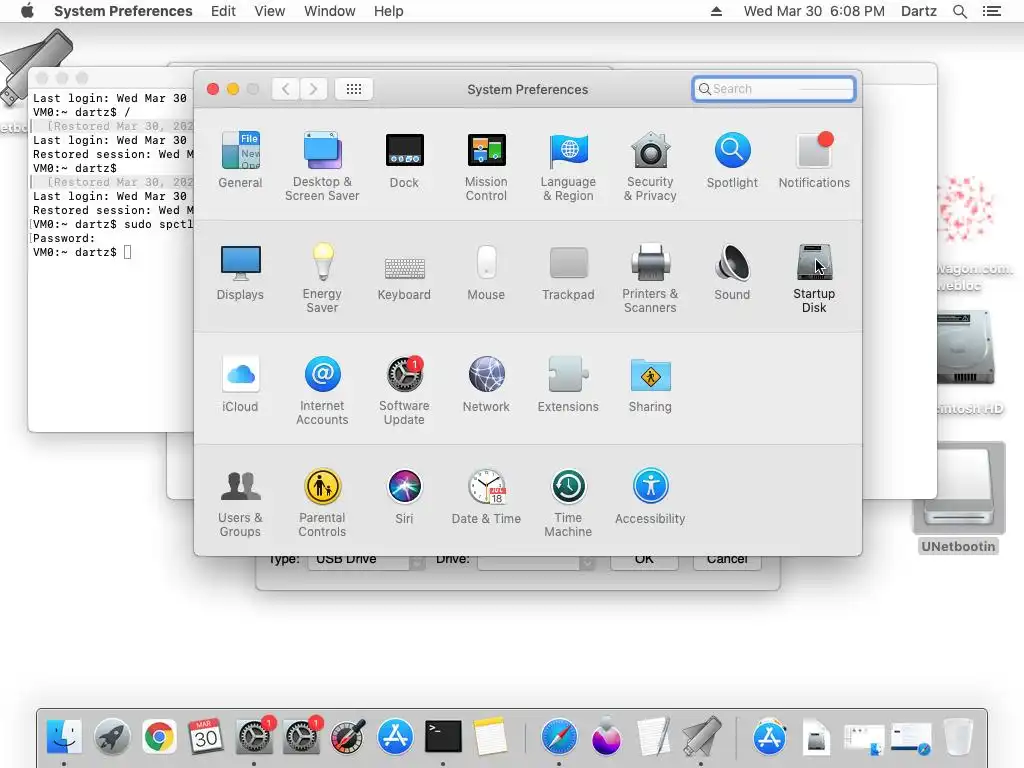Open the Trash in the Dock
Screen dimensions: 1024x768
[959, 737]
